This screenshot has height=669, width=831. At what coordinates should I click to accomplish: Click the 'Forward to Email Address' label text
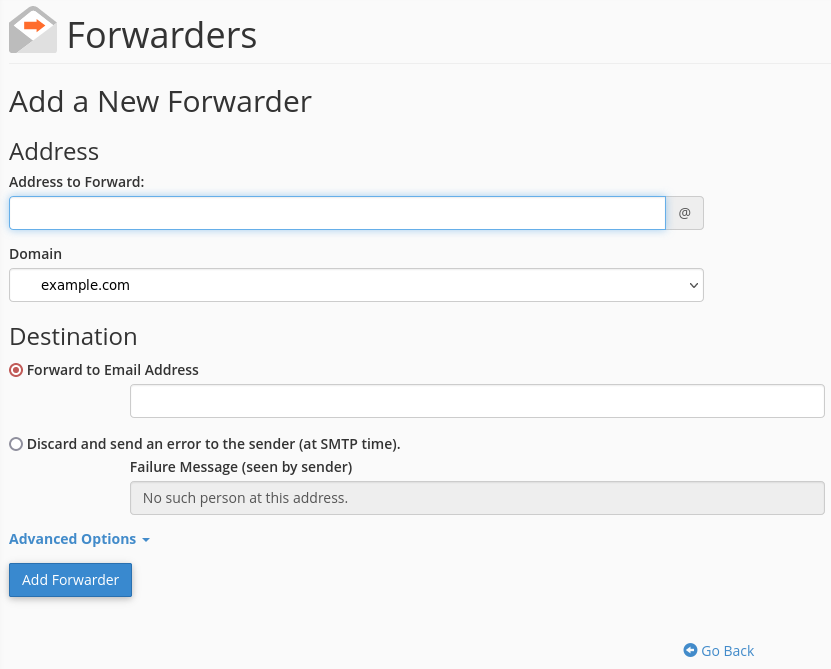pyautogui.click(x=112, y=370)
